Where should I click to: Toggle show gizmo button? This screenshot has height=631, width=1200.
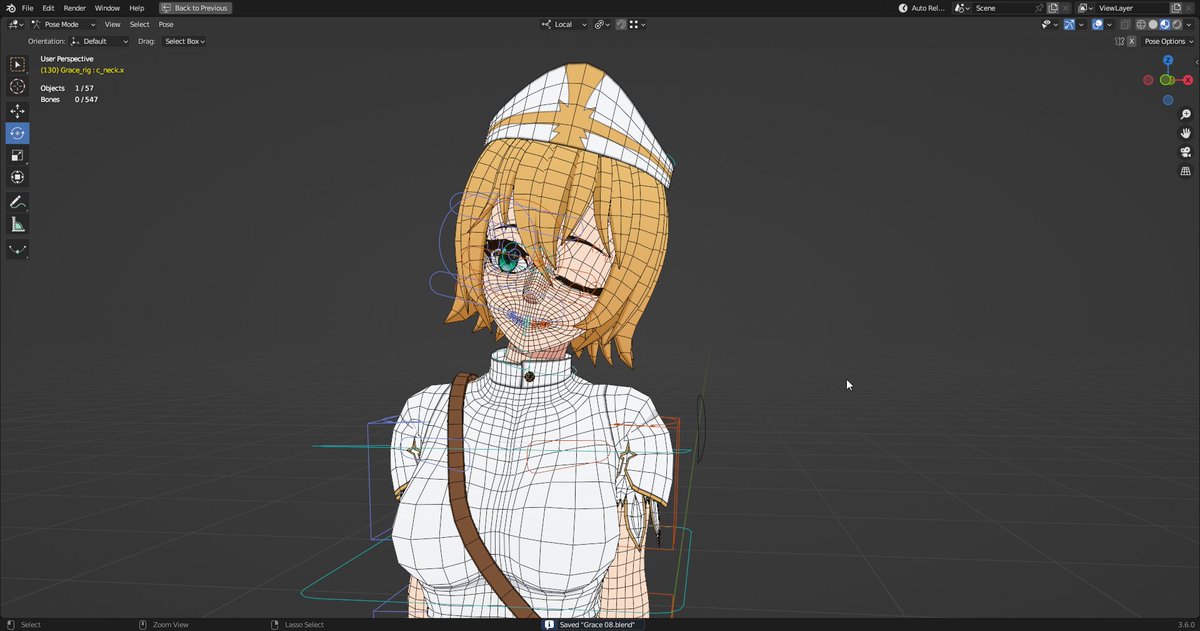coord(1069,24)
